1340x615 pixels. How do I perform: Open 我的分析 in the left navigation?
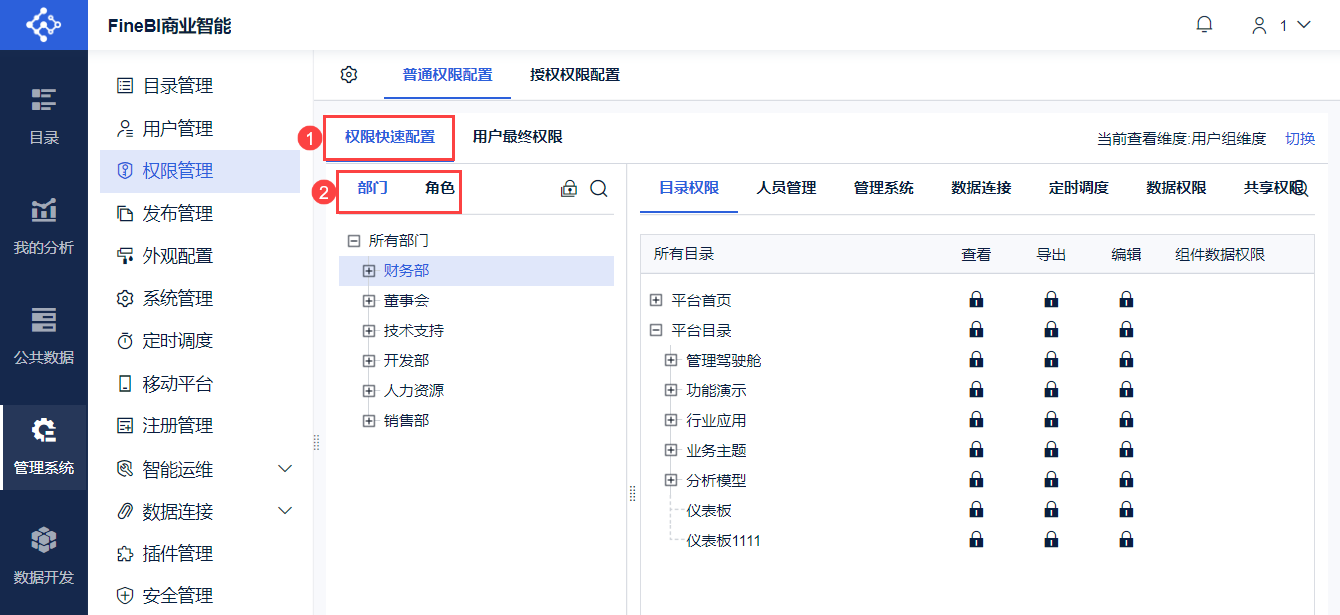[43, 225]
